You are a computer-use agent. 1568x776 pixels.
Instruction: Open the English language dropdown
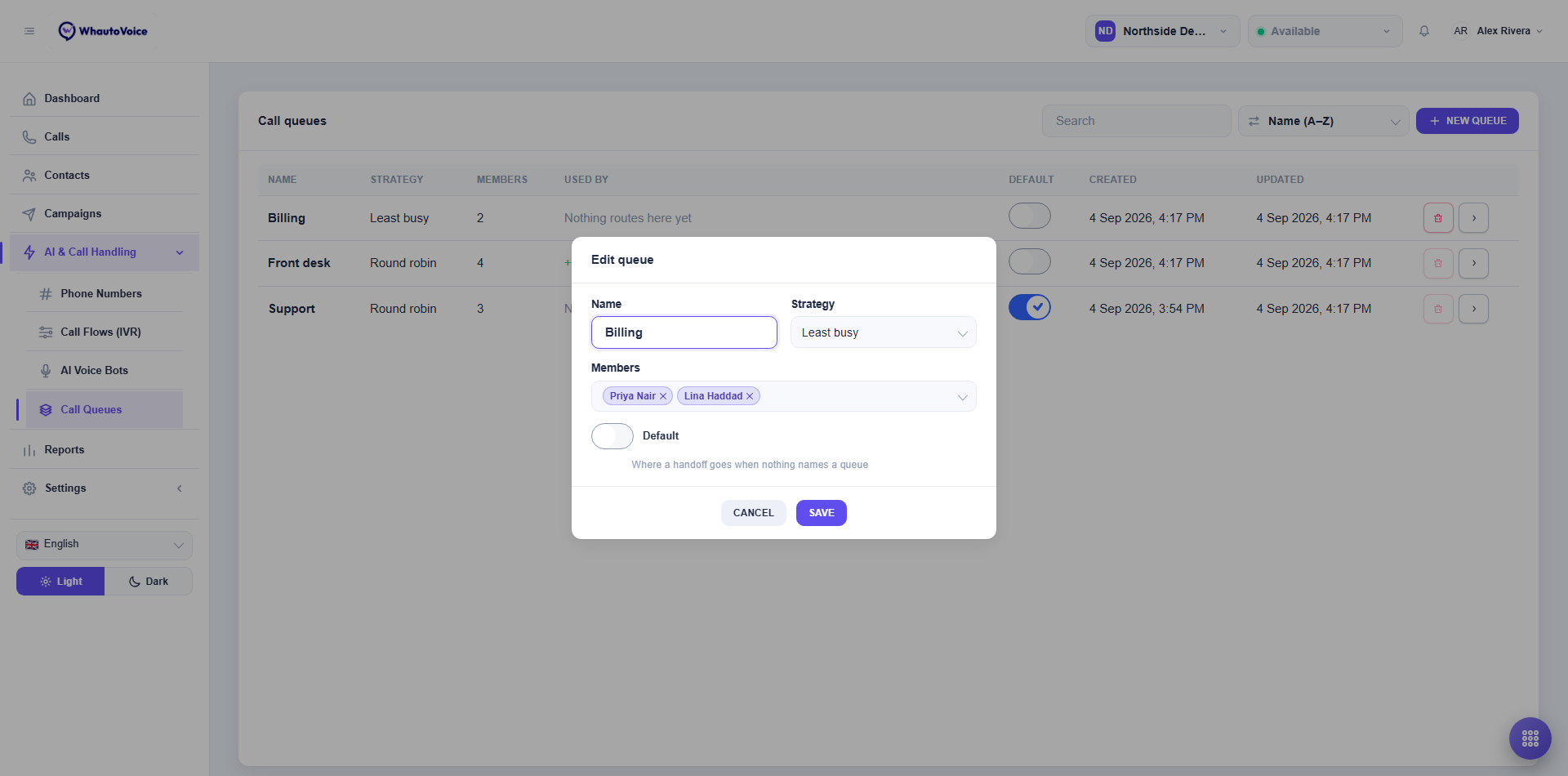pos(105,545)
